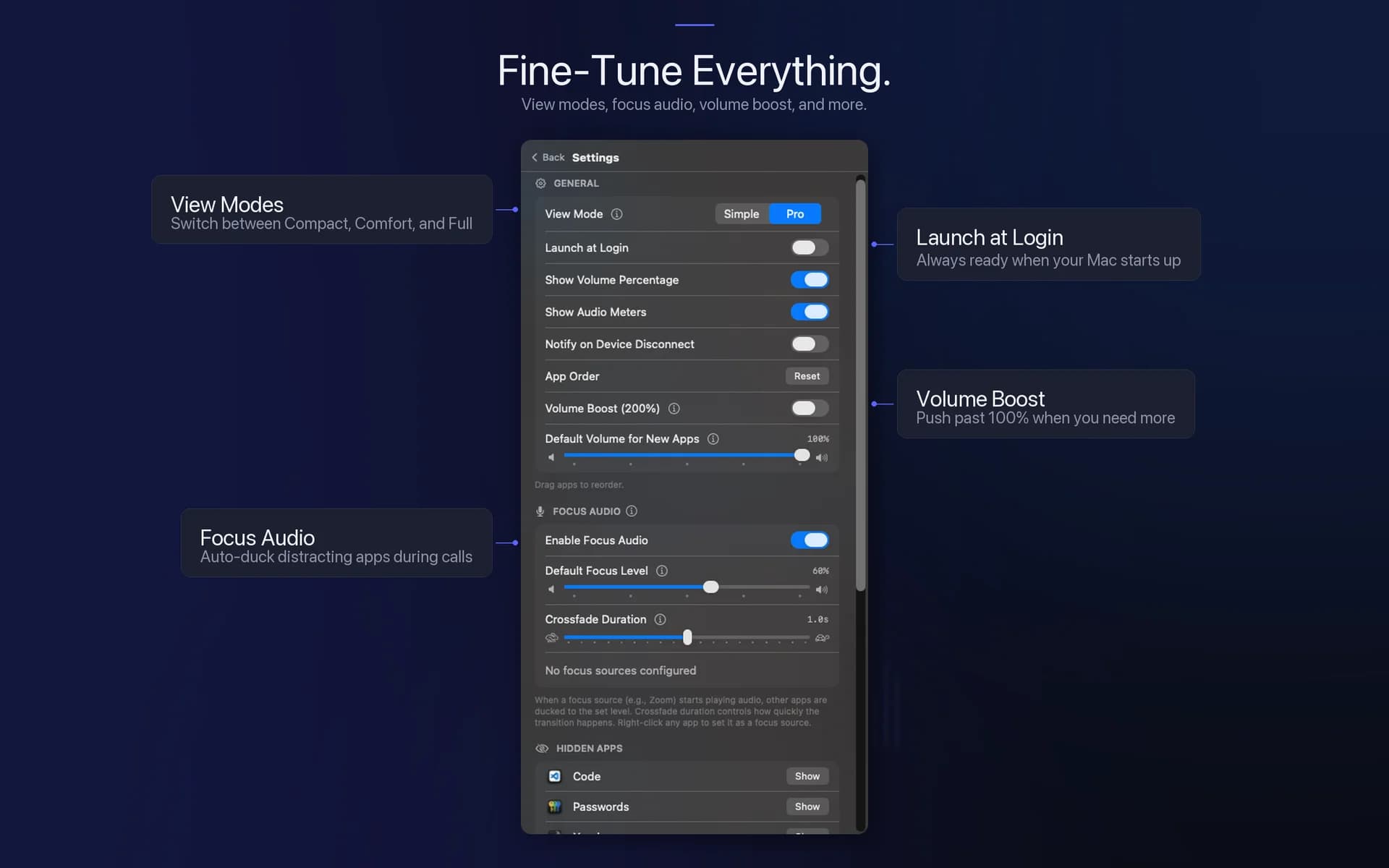Screen dimensions: 1389x868
Task: Disable Show Volume Percentage
Action: pos(810,280)
